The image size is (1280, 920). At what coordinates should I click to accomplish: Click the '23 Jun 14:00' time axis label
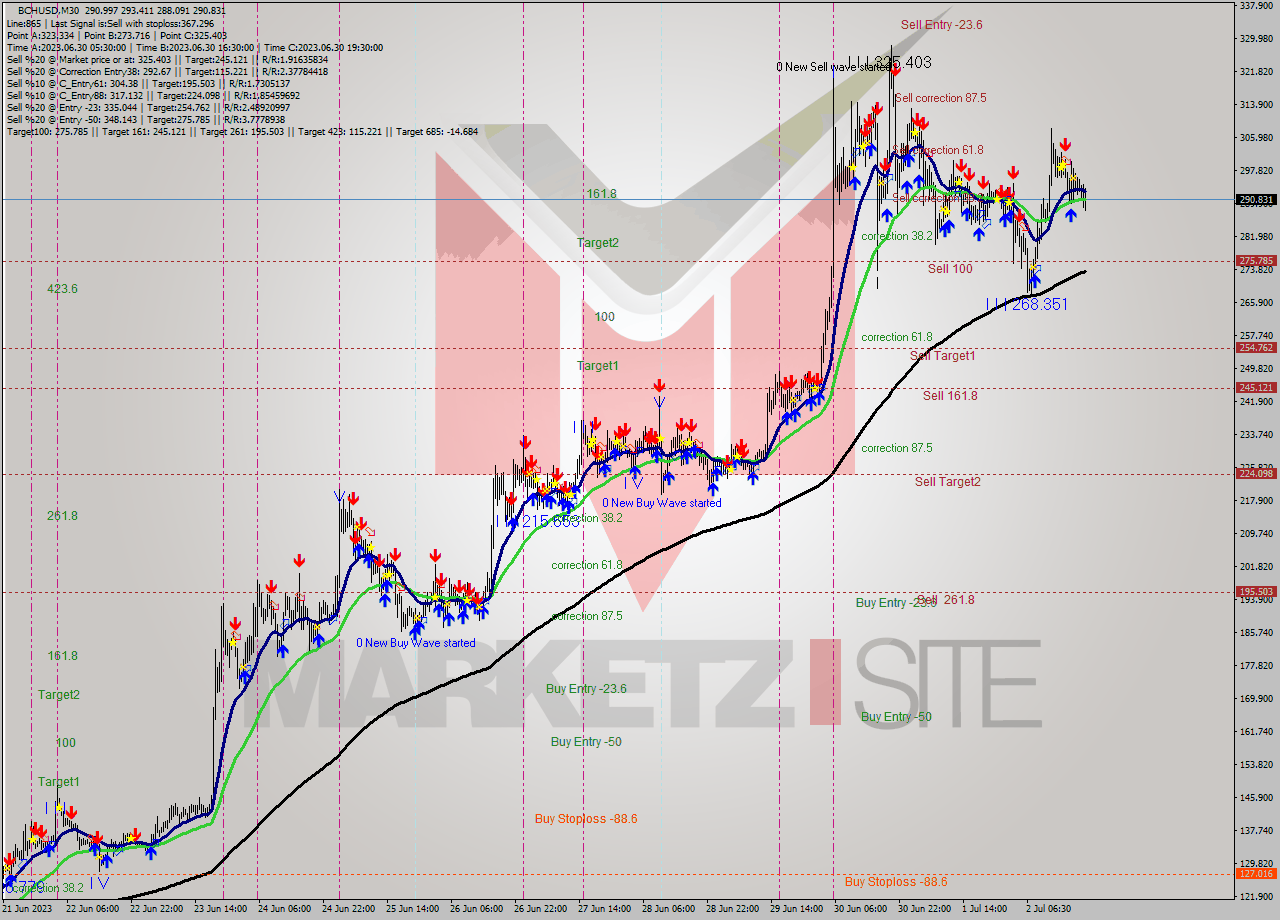click(218, 909)
